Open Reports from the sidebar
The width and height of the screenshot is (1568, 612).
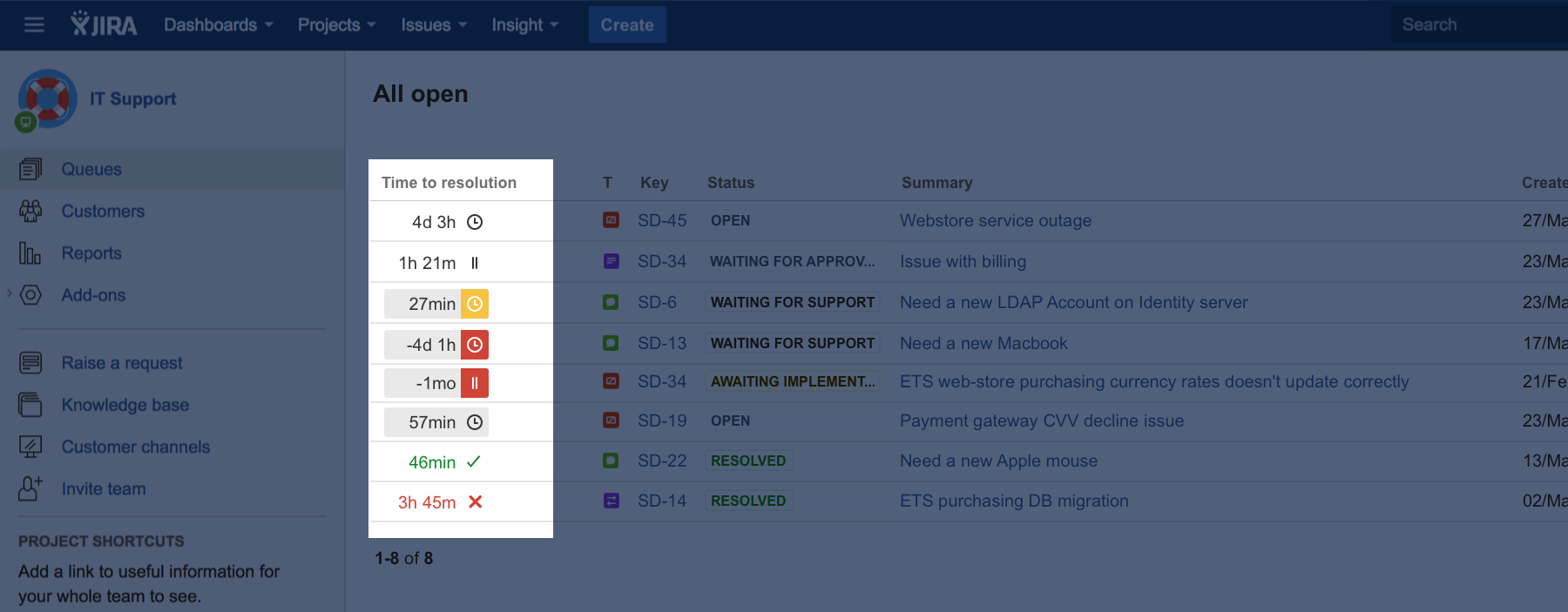tap(91, 253)
